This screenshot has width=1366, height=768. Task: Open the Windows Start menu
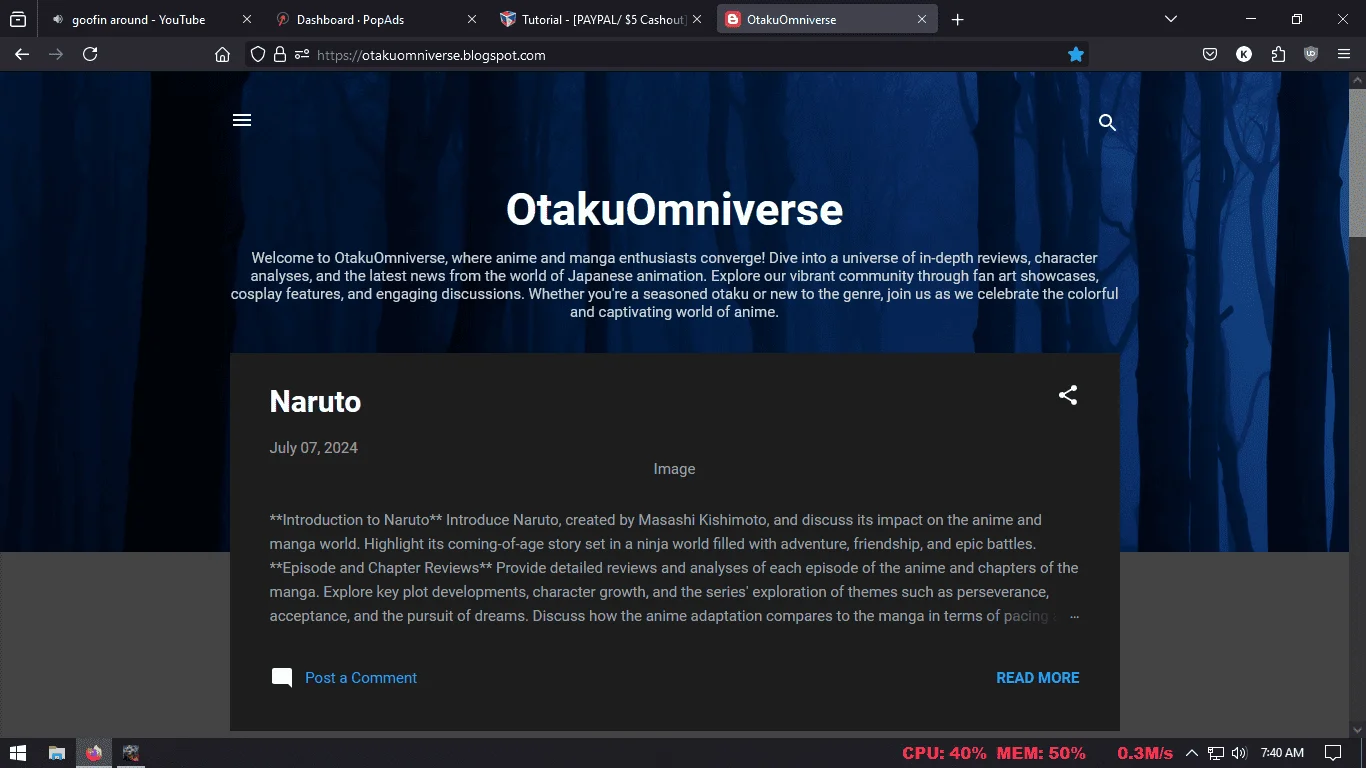click(17, 753)
